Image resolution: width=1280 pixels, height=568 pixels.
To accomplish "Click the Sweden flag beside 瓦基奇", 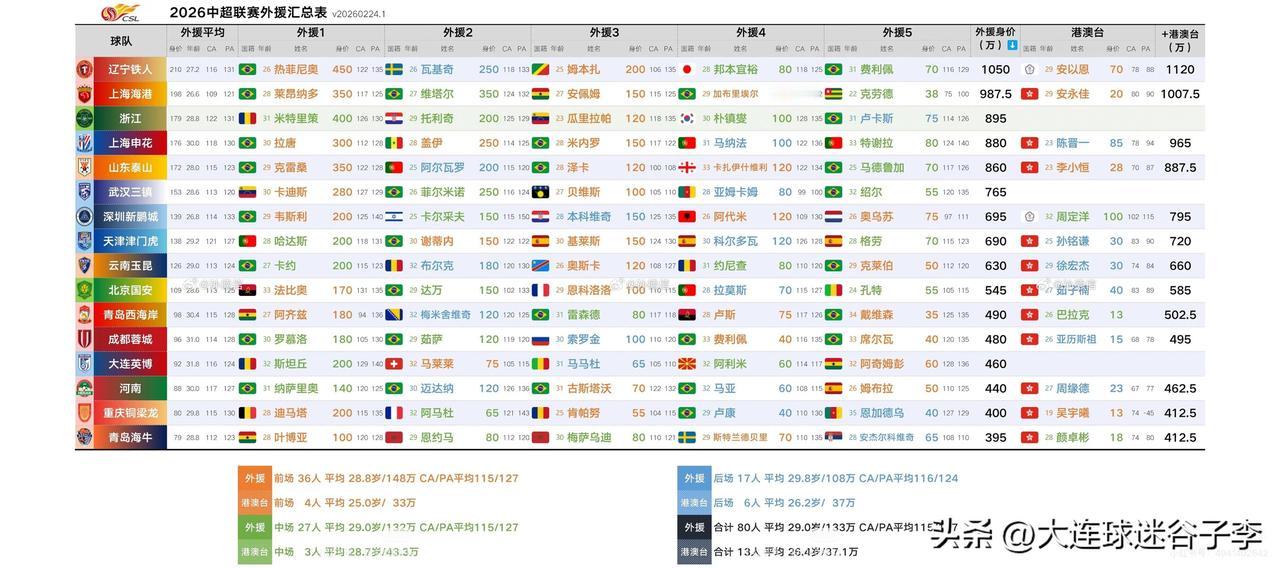I will (x=394, y=69).
